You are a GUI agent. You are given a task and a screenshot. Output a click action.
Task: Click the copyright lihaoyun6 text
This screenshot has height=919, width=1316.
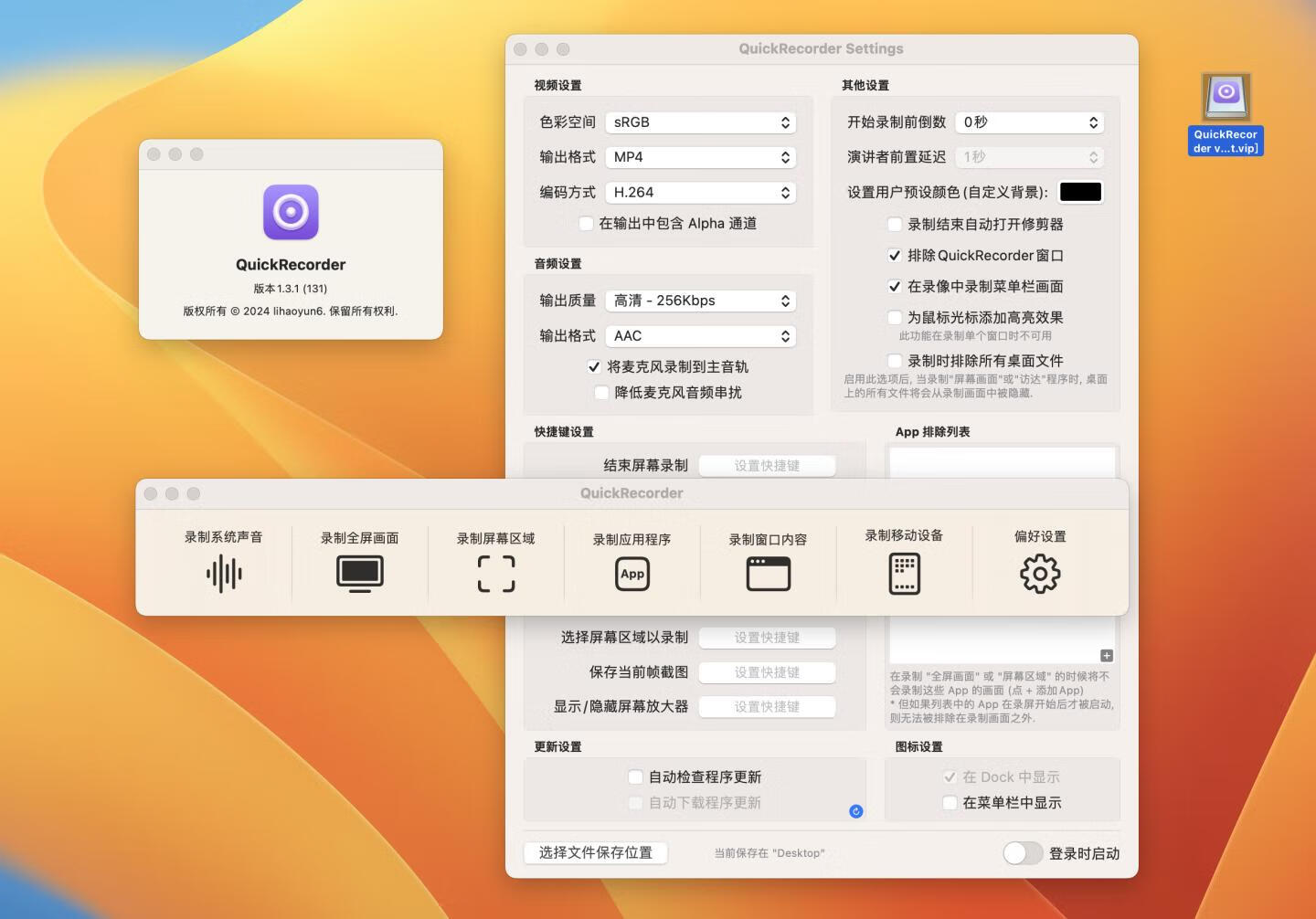[x=291, y=312]
